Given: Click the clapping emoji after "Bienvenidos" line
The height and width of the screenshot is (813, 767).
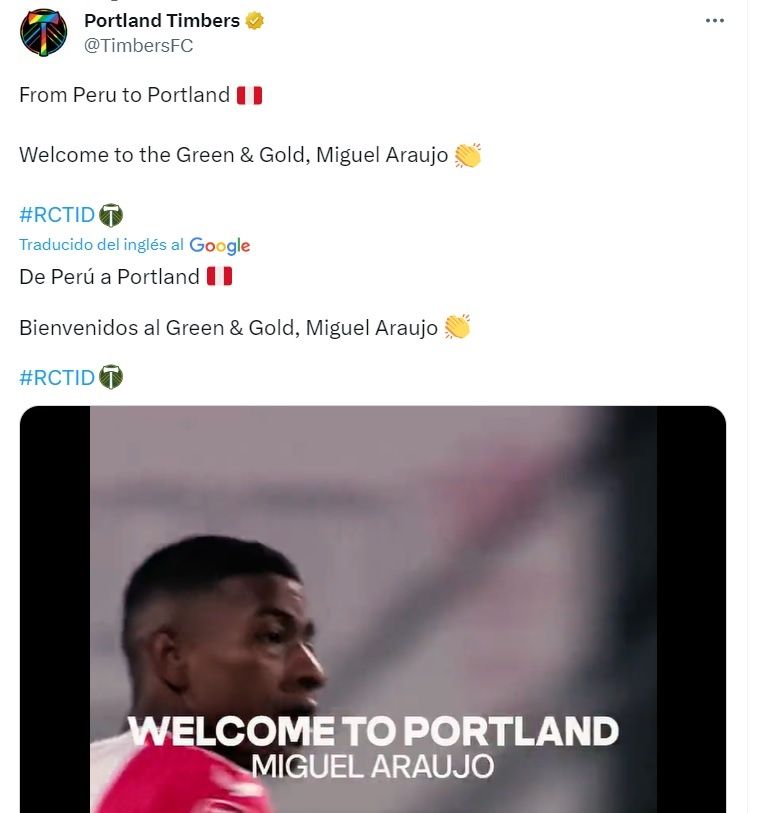Looking at the screenshot, I should (457, 327).
